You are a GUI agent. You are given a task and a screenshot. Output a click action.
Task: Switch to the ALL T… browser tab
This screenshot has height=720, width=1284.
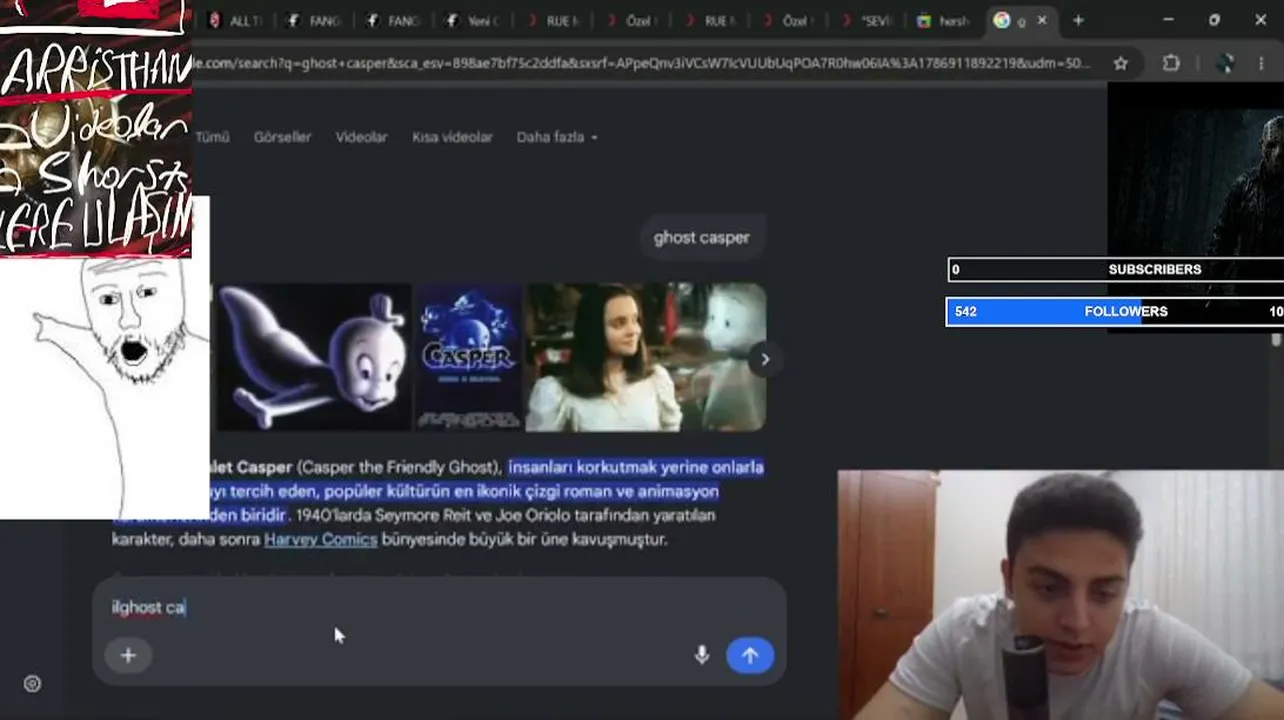(x=235, y=21)
